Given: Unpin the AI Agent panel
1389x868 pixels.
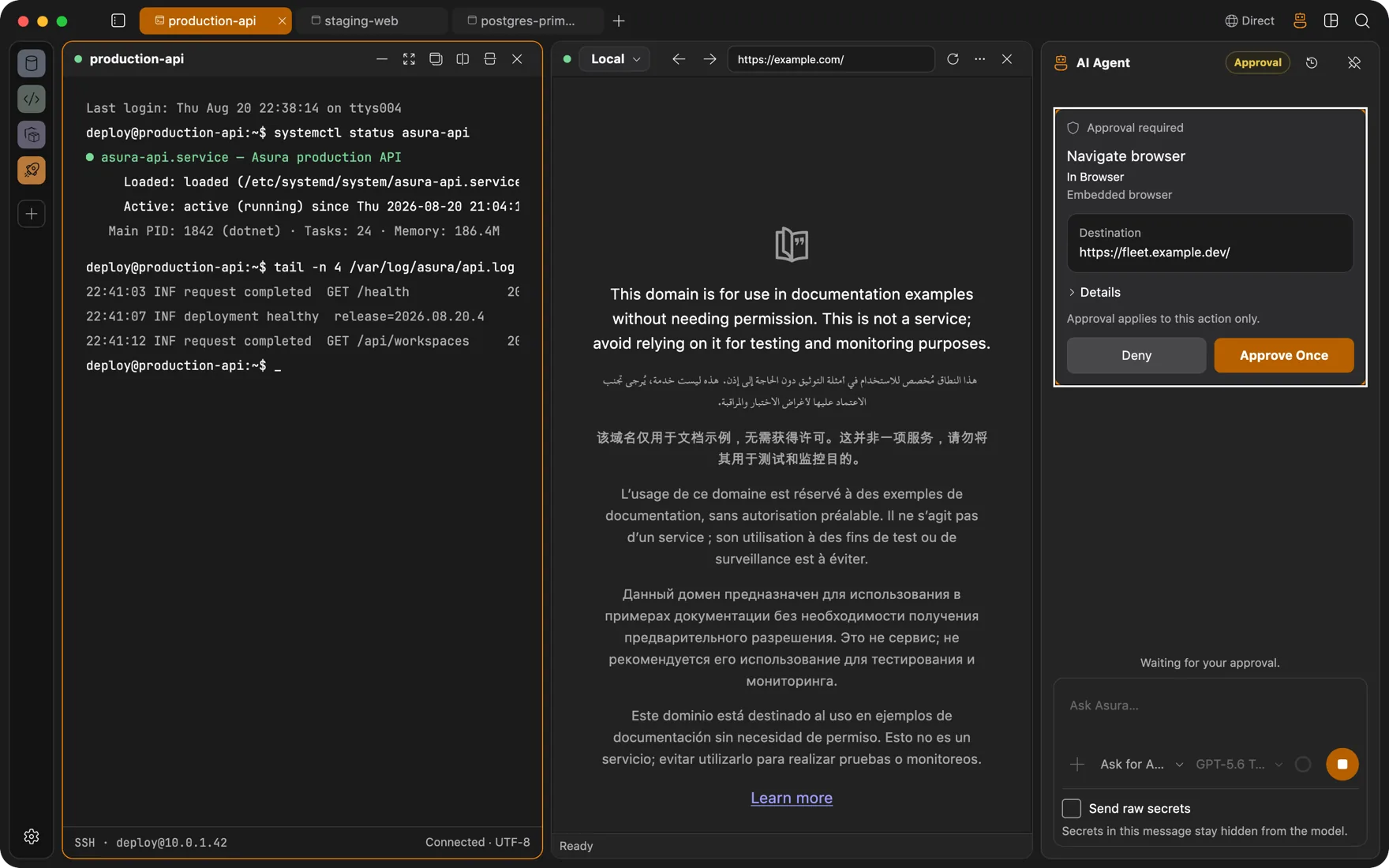Looking at the screenshot, I should pos(1354,62).
